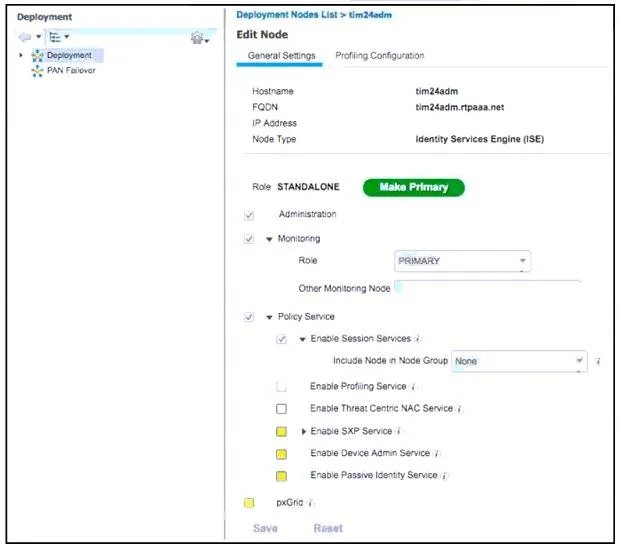Select the General Settings tab
Screen dimensions: 619x544
281,56
